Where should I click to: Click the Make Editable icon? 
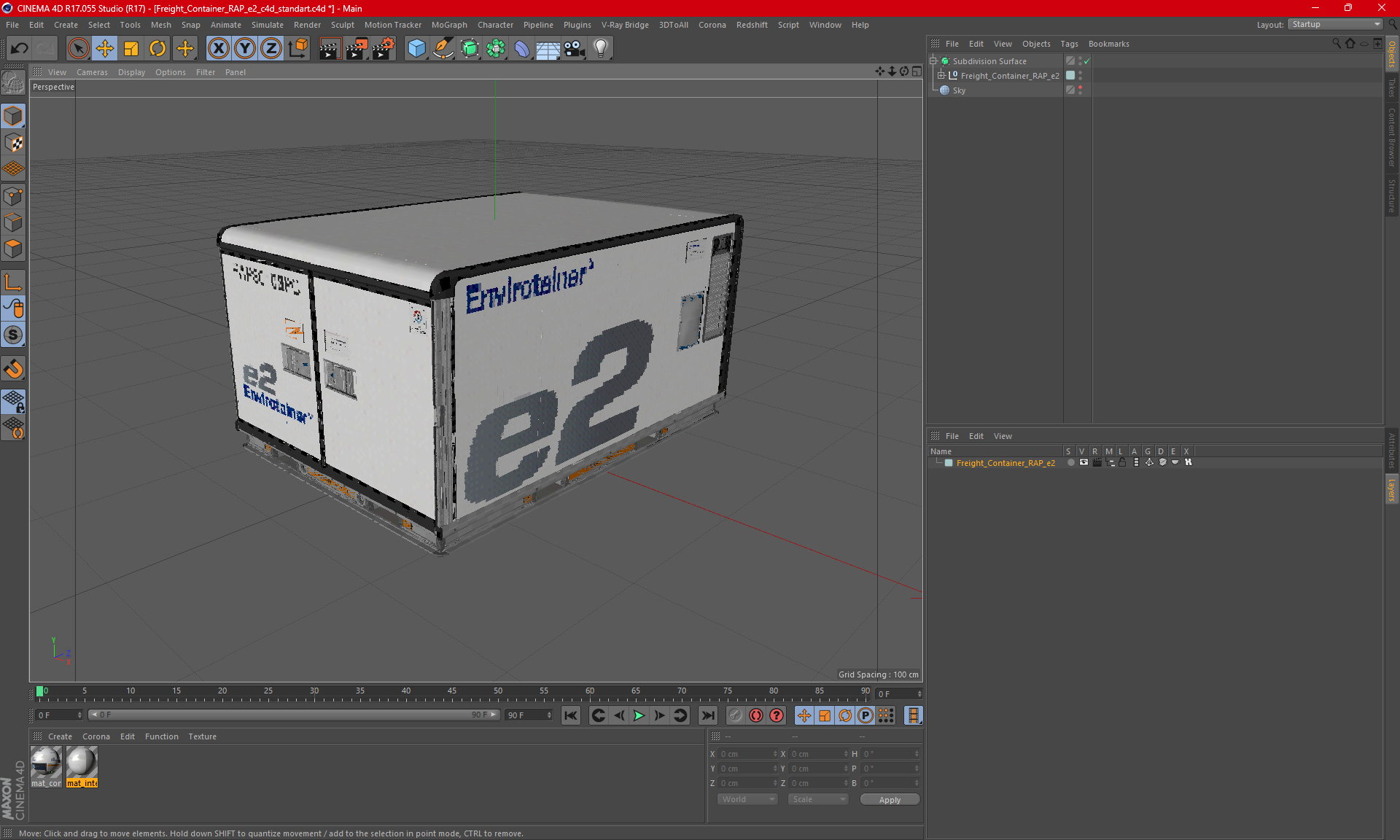[x=13, y=82]
